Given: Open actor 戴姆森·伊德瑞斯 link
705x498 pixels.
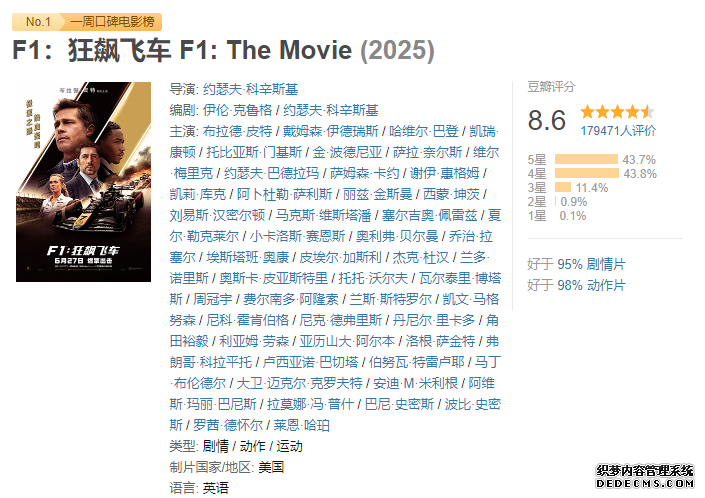Looking at the screenshot, I should coord(330,131).
